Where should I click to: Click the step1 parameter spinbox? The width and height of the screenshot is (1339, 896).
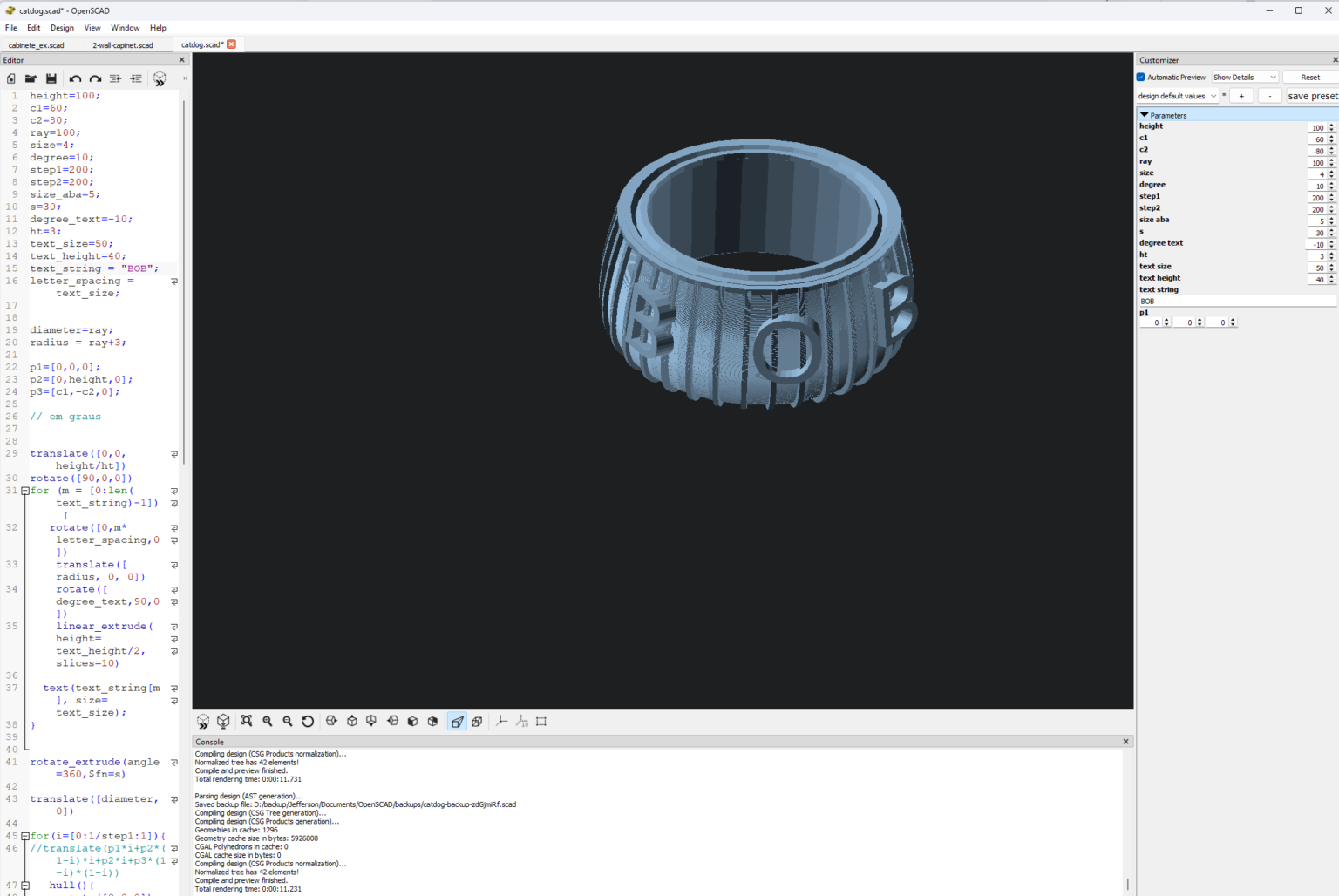pyautogui.click(x=1322, y=198)
